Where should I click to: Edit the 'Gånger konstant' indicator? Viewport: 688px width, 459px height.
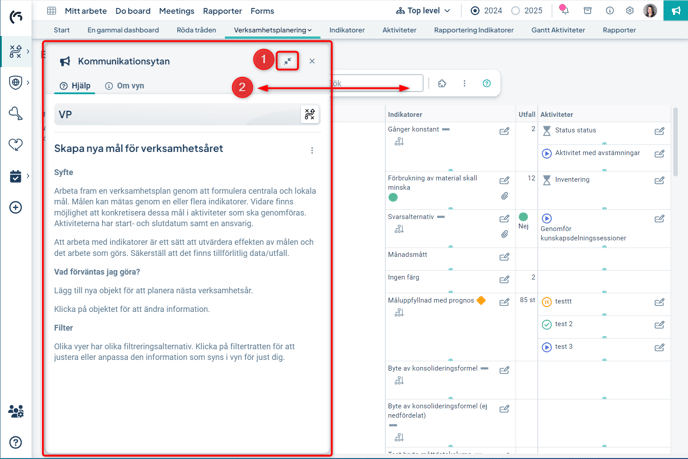pyautogui.click(x=504, y=132)
